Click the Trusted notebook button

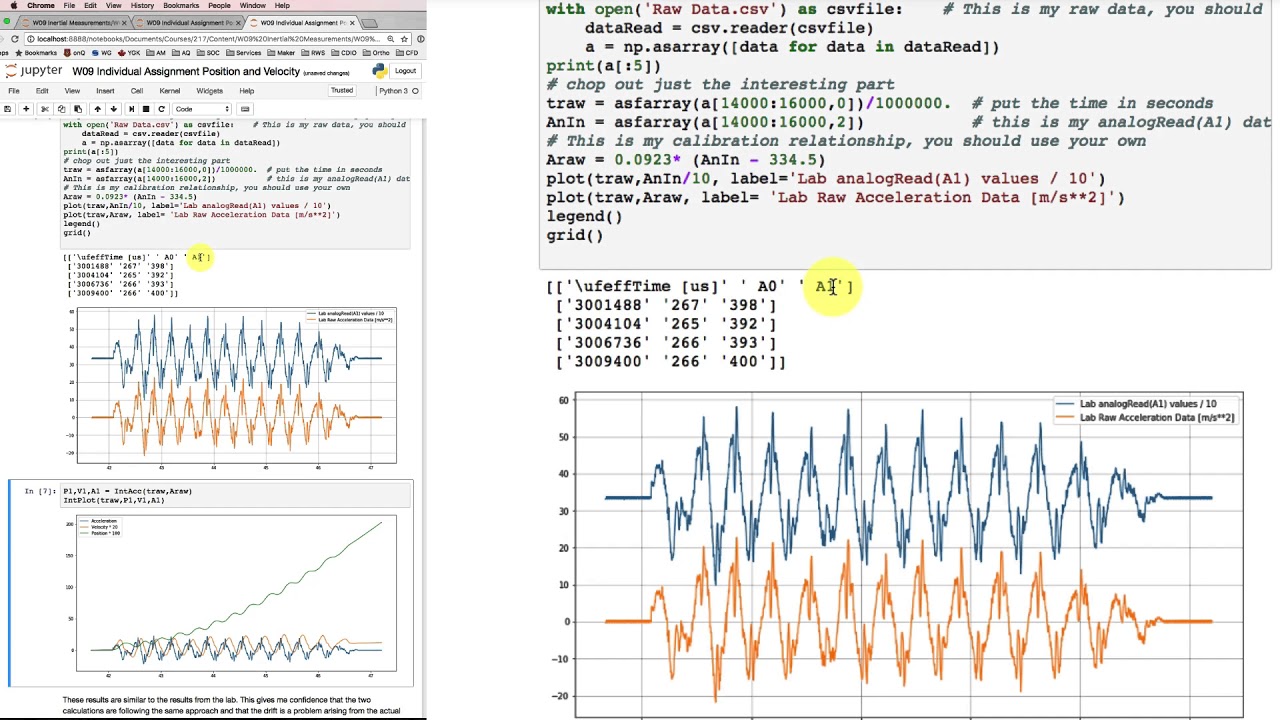[342, 90]
